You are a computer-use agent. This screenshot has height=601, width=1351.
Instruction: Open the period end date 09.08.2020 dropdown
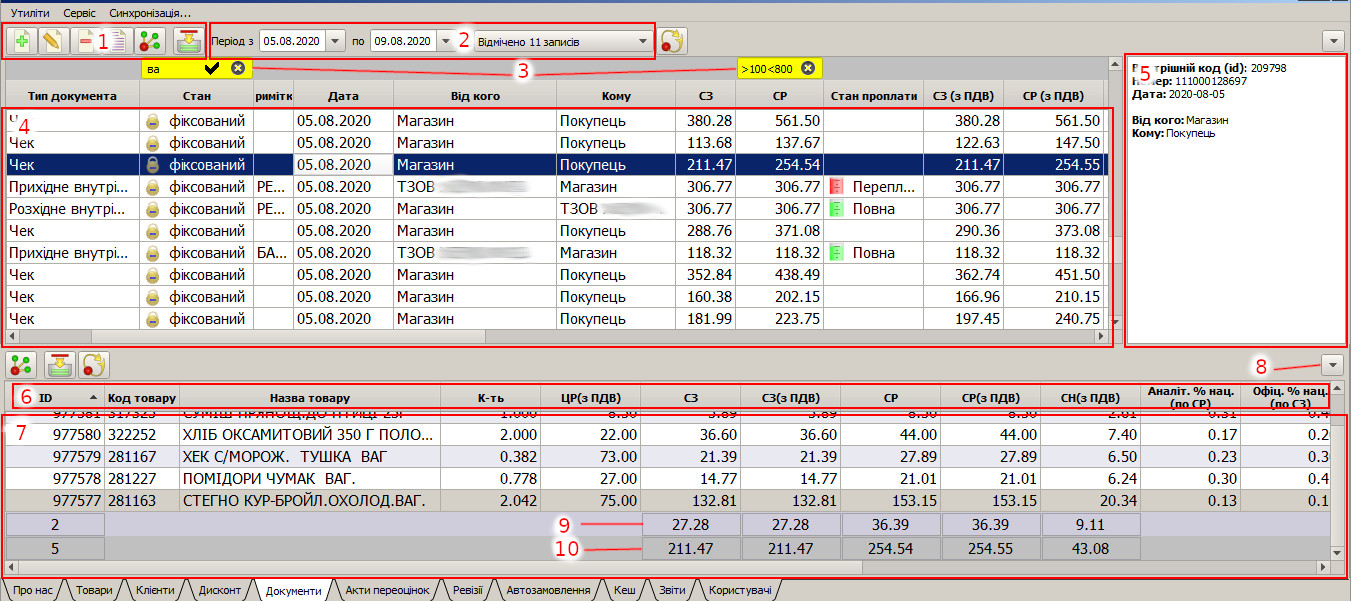tap(446, 41)
